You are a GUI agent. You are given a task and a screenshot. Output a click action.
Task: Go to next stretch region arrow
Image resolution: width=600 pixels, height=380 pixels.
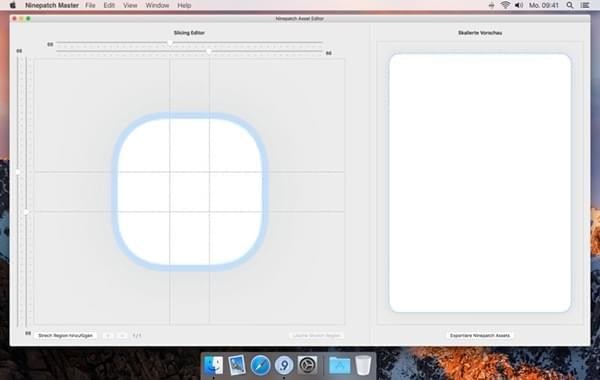pyautogui.click(x=122, y=336)
